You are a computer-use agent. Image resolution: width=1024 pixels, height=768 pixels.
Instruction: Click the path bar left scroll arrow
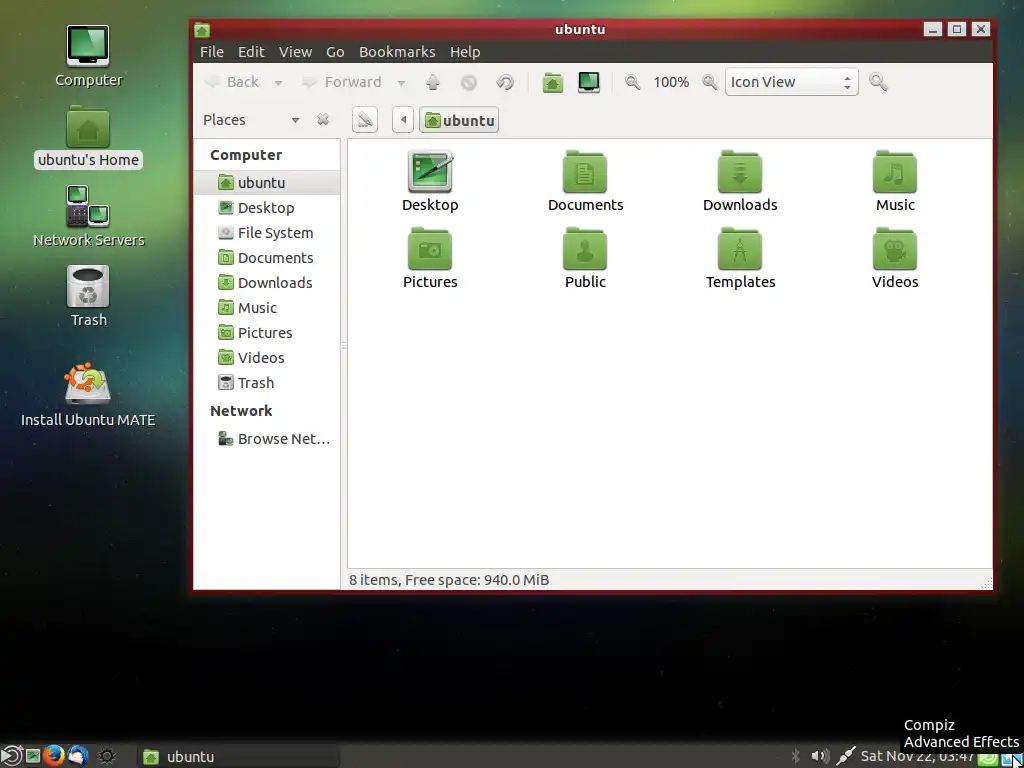coord(403,120)
